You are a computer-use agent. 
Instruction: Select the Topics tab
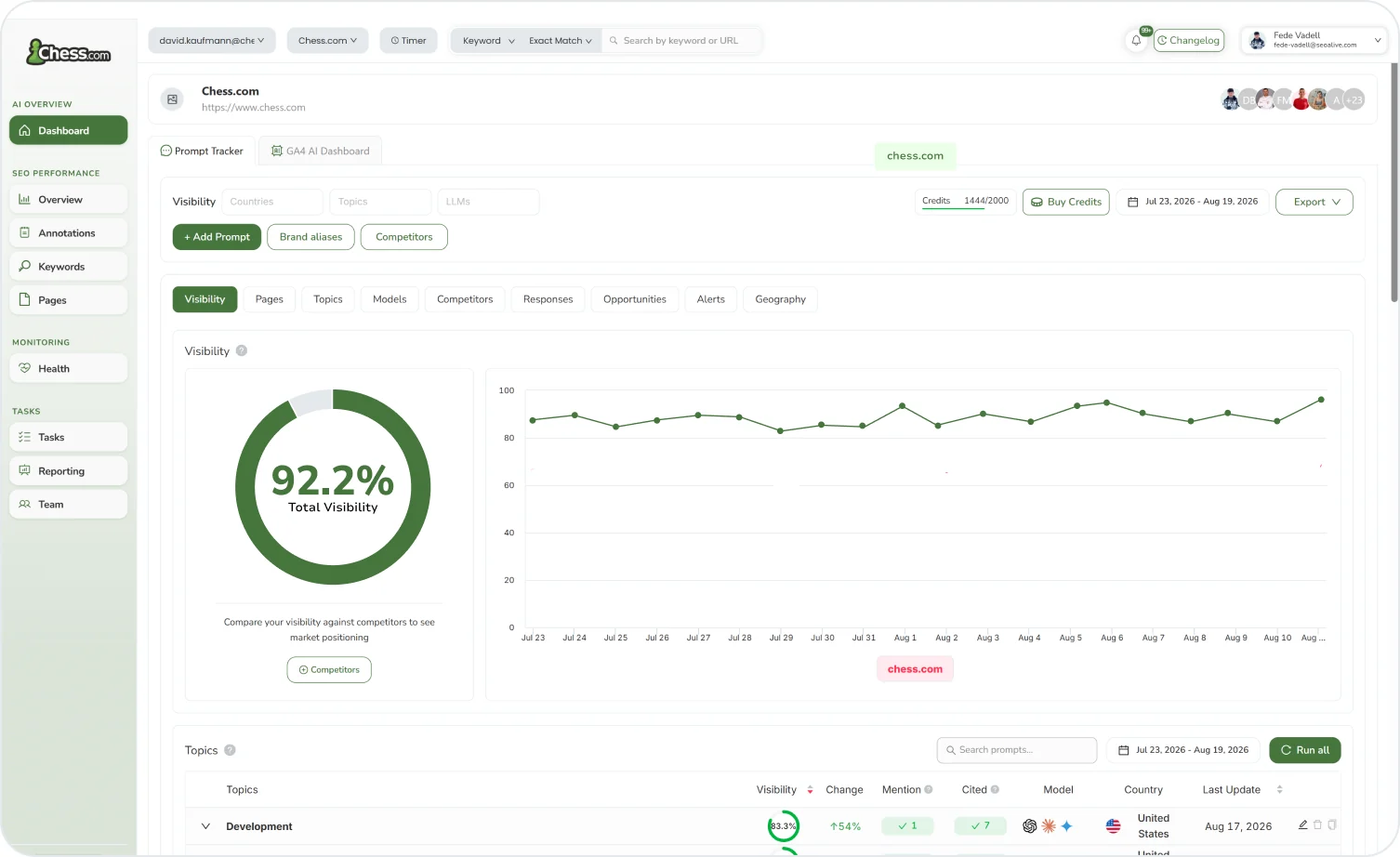328,299
